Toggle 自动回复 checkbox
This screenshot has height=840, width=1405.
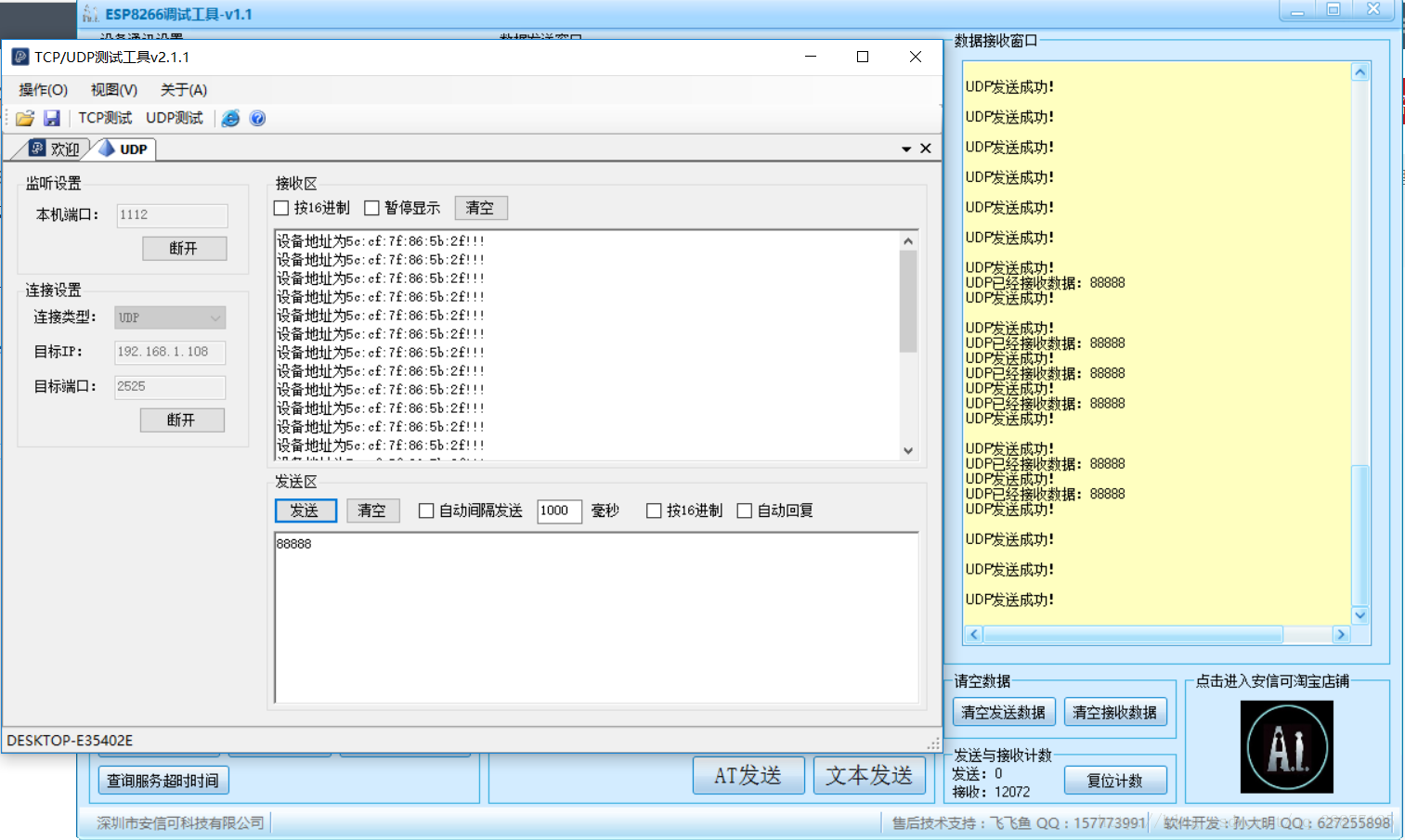click(x=744, y=510)
